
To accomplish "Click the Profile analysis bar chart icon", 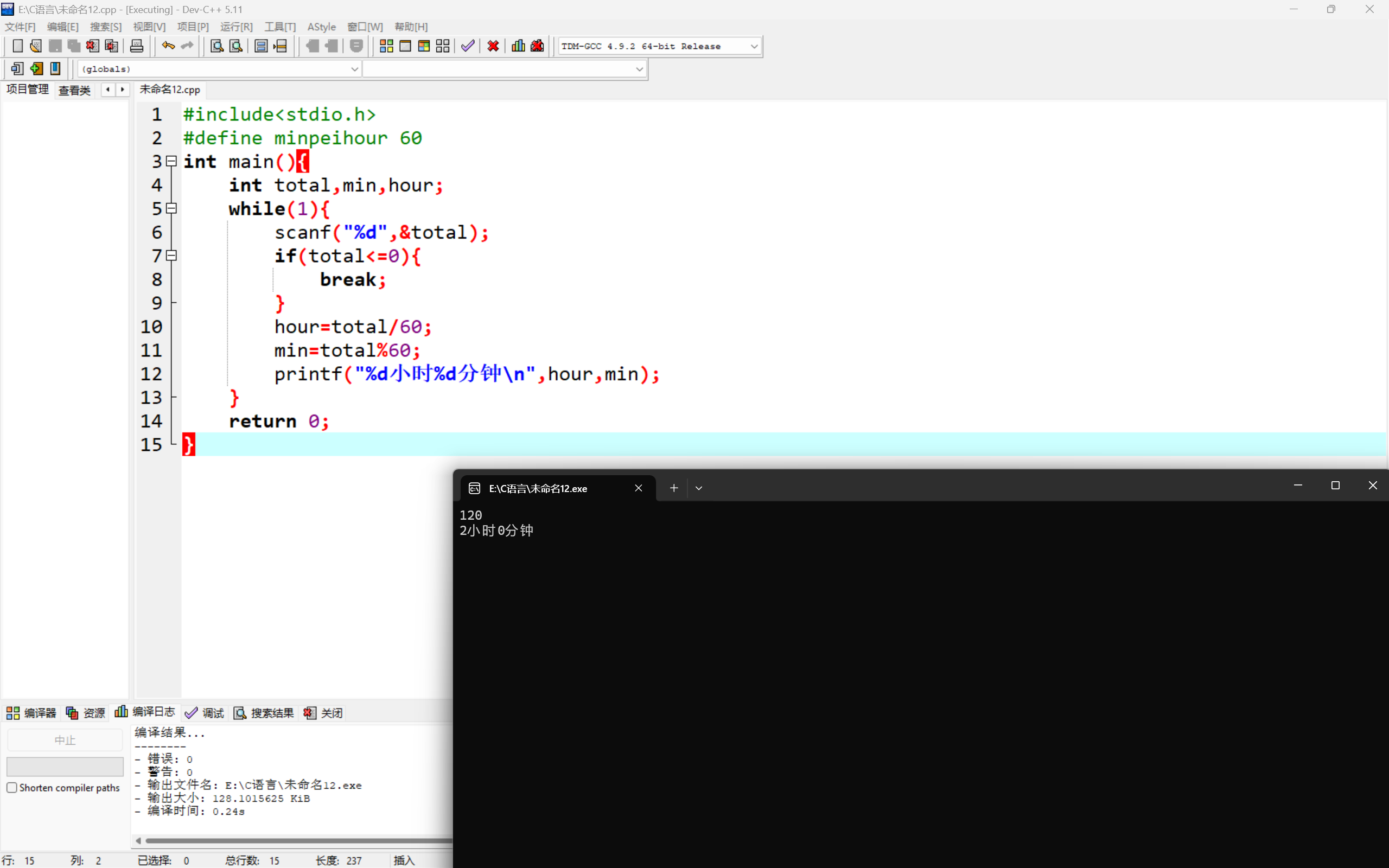I will point(518,46).
